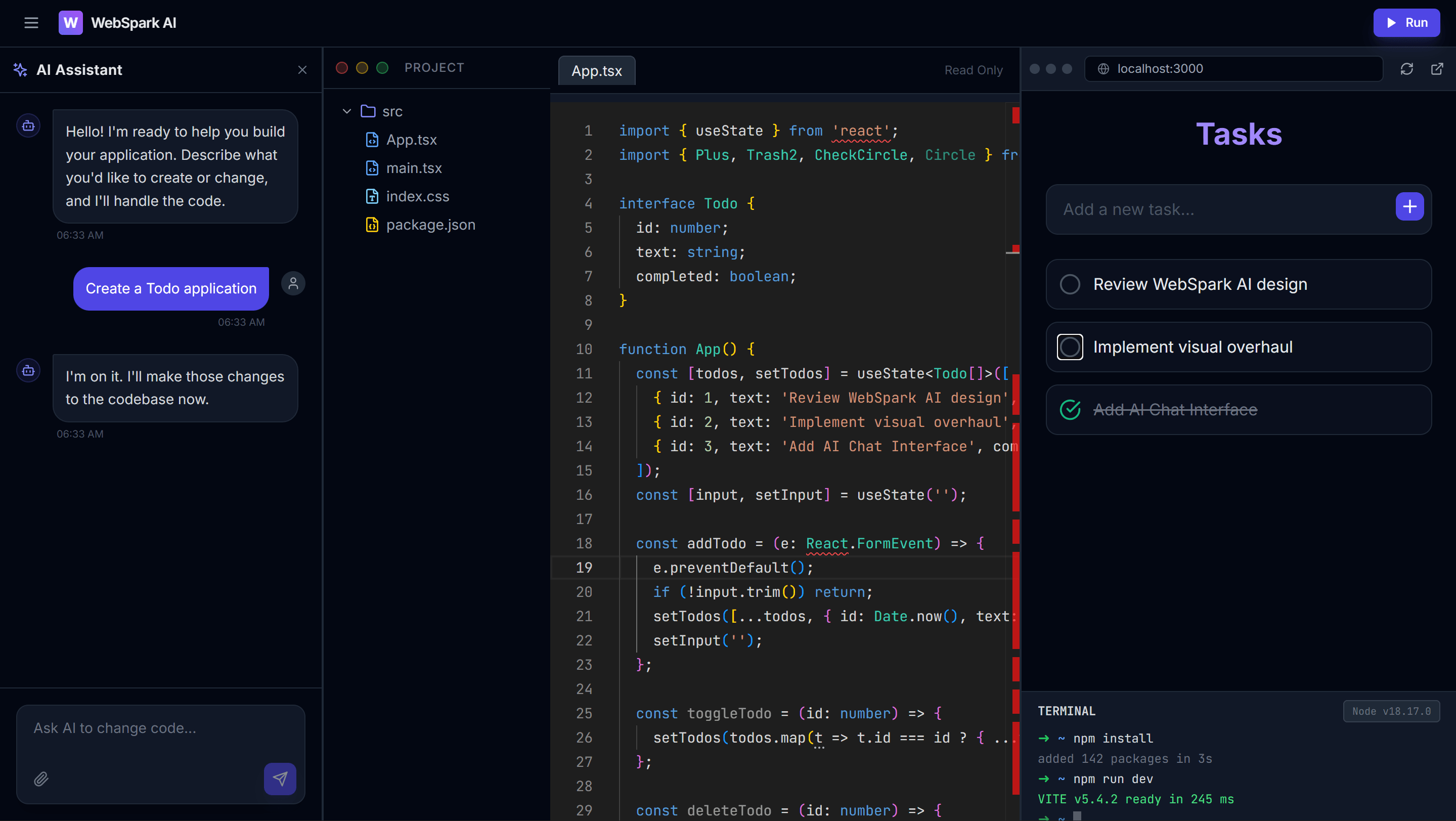Click the TERMINAL panel label

(1067, 711)
